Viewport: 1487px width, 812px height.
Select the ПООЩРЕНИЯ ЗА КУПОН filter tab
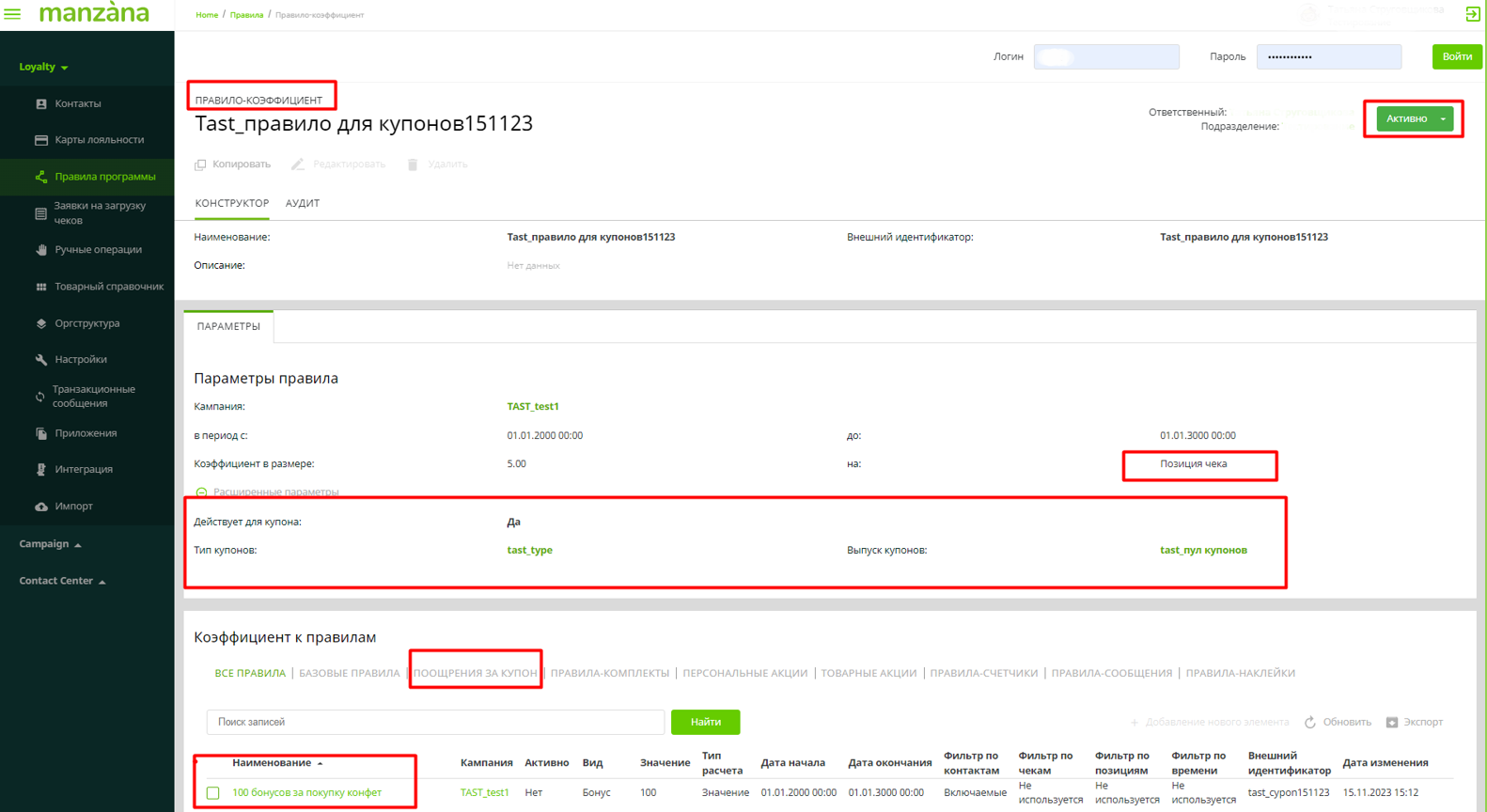pyautogui.click(x=475, y=673)
